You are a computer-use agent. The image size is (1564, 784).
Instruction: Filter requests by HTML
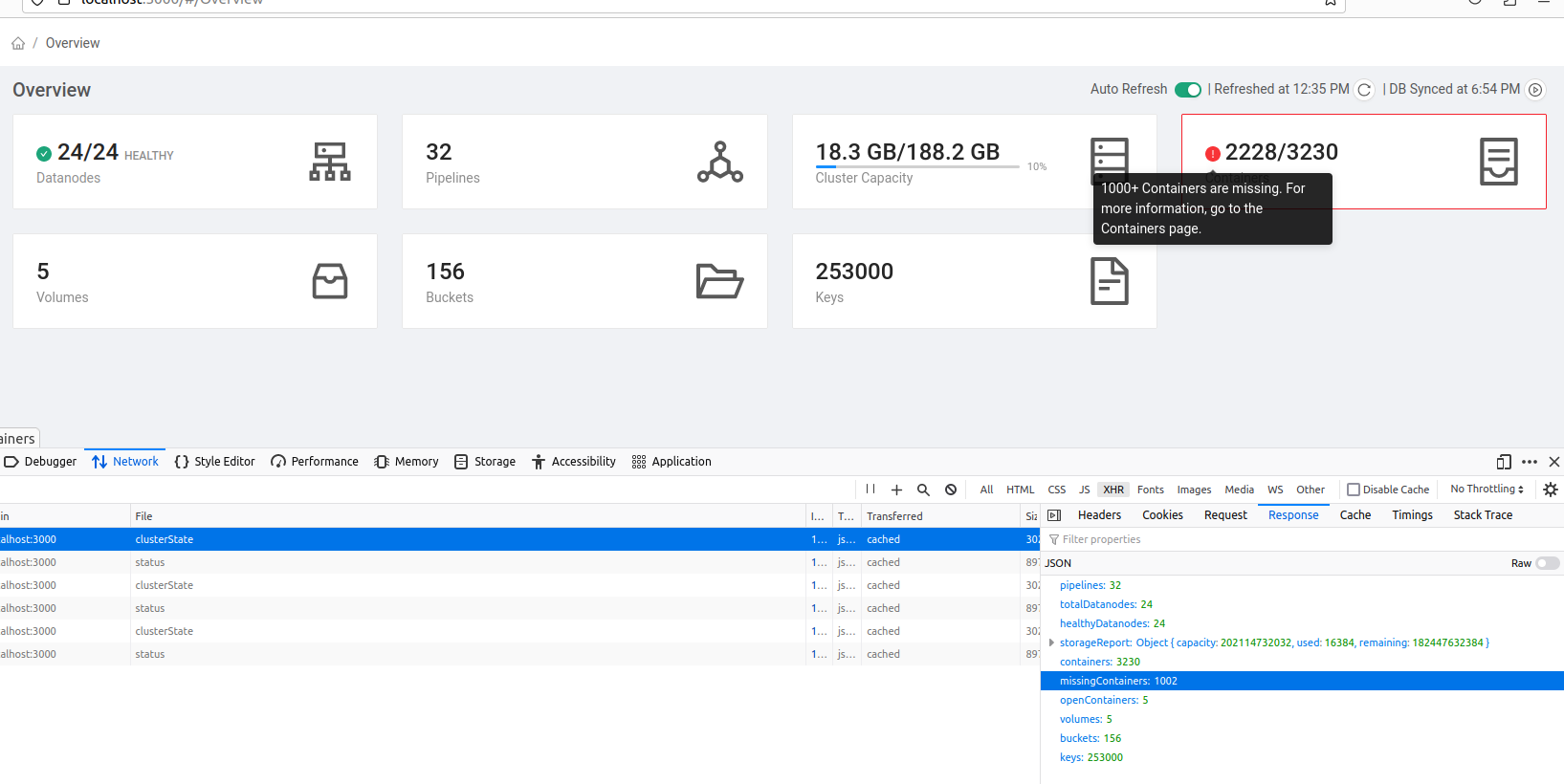coord(1021,490)
